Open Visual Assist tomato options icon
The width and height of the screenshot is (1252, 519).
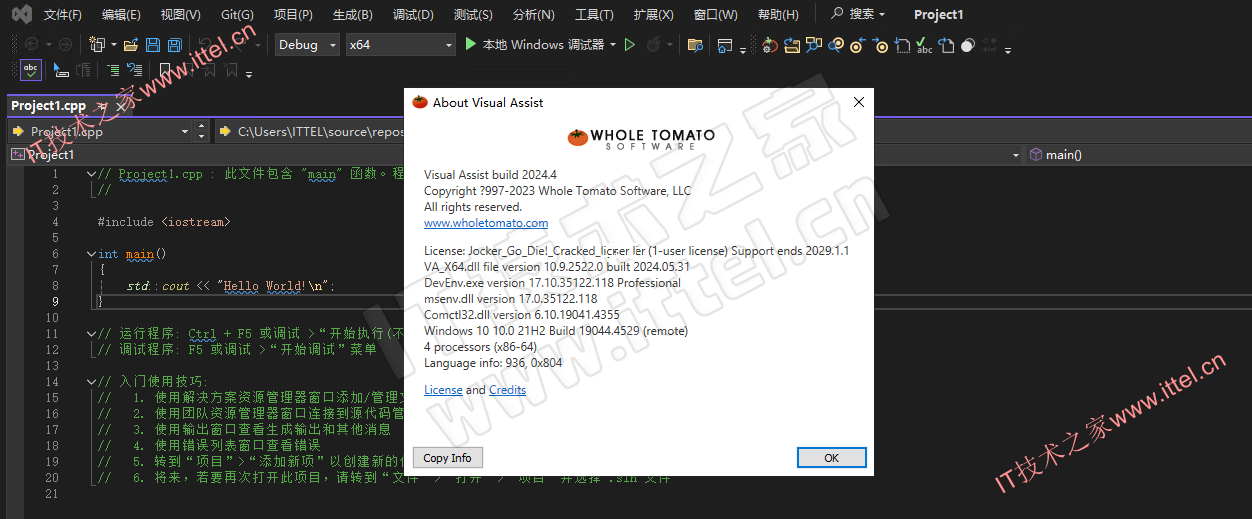point(769,44)
